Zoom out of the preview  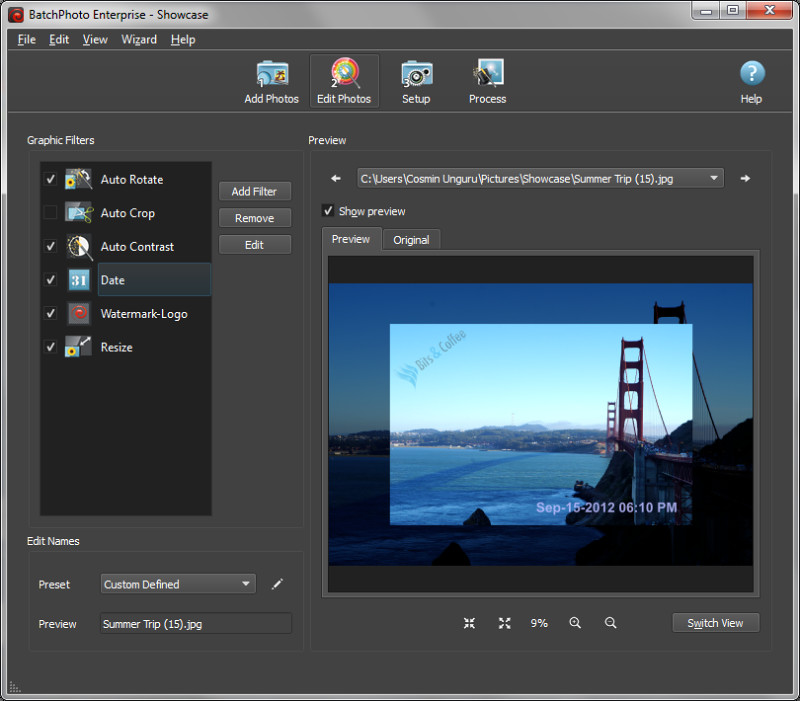pos(611,623)
